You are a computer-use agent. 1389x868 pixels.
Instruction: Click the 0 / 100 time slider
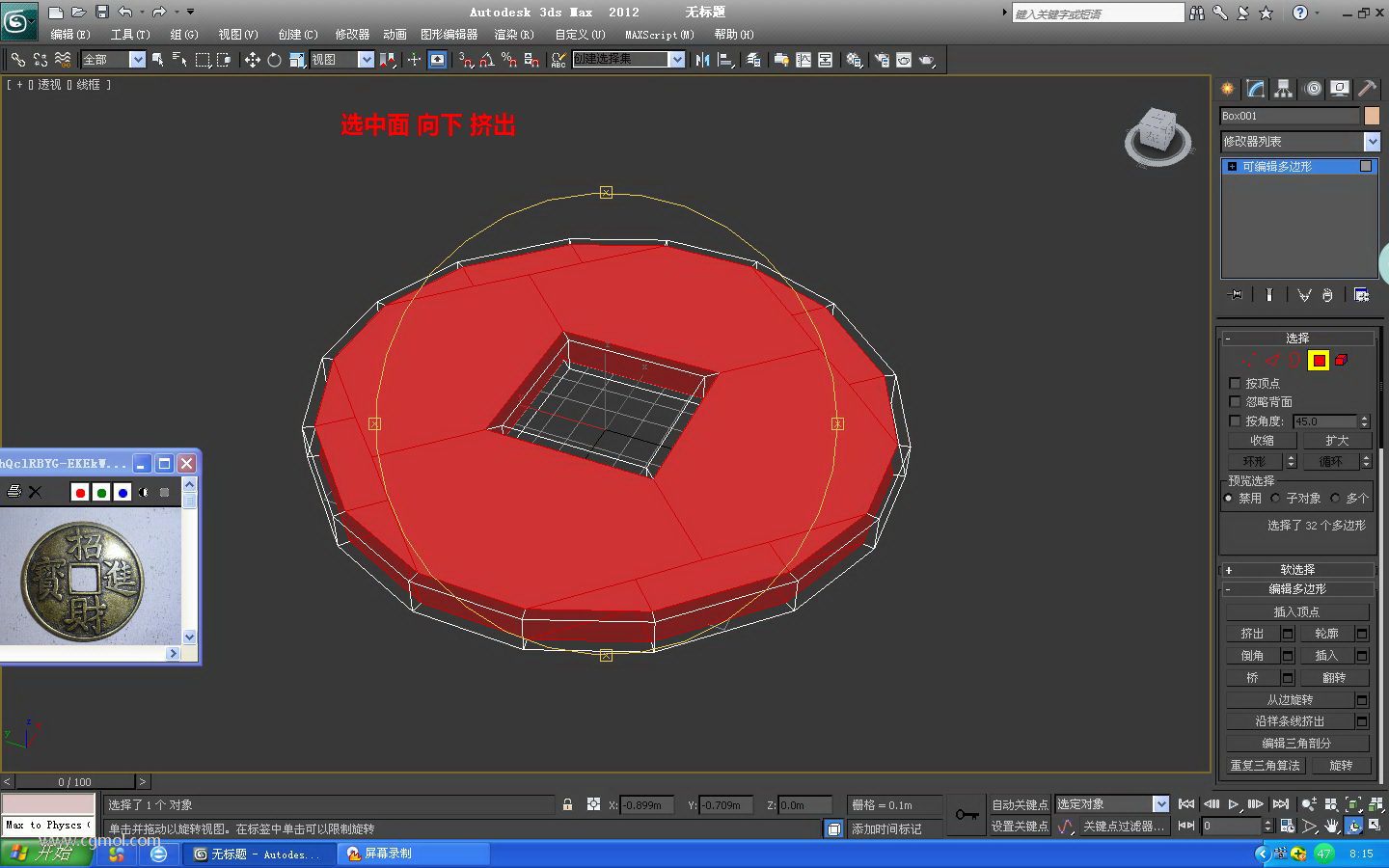pos(74,782)
